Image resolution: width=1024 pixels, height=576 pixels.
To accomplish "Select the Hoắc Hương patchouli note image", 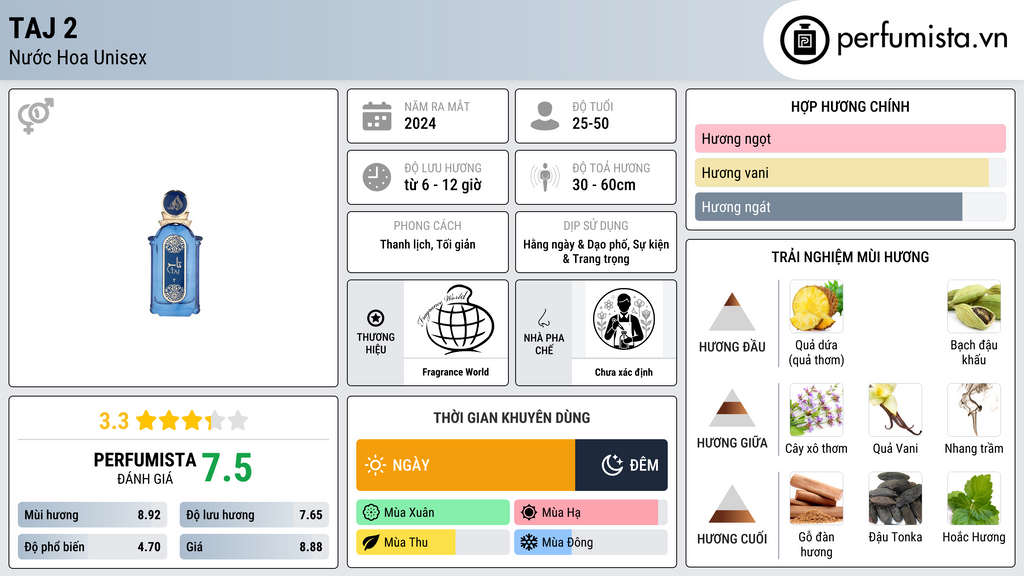I will 974,498.
